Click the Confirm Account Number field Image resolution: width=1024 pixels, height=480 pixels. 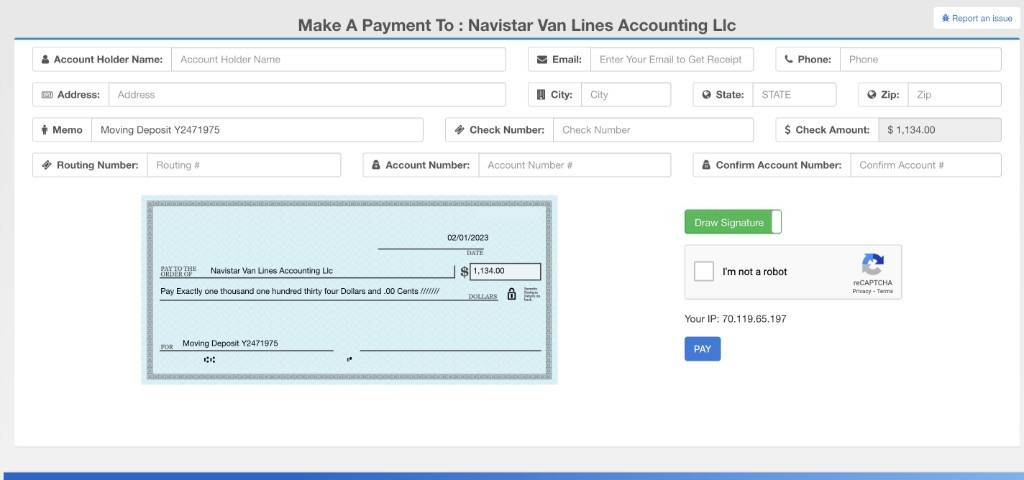tap(925, 165)
